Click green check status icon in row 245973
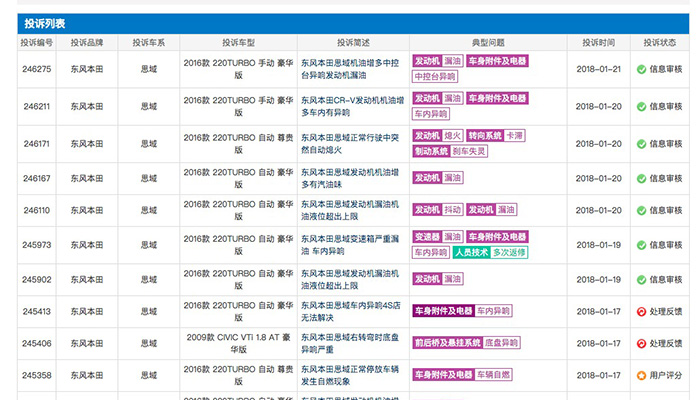This screenshot has width=700, height=400. click(x=642, y=245)
